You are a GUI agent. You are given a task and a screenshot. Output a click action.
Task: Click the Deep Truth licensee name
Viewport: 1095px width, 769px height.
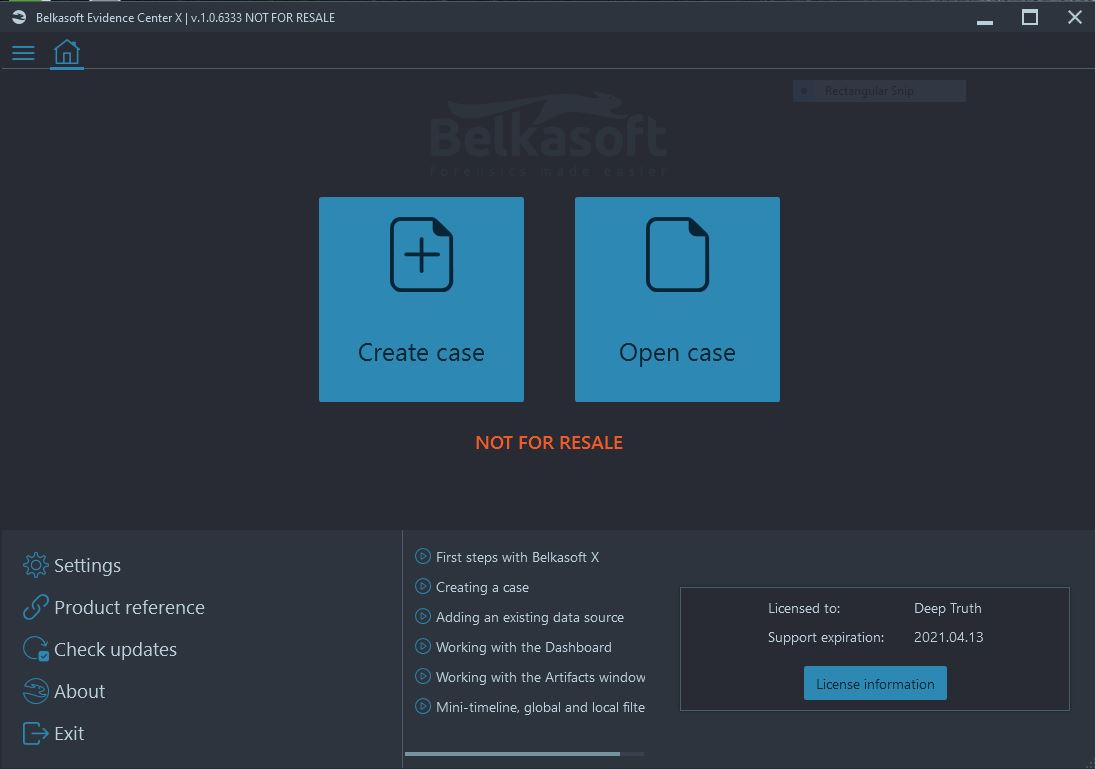click(948, 608)
